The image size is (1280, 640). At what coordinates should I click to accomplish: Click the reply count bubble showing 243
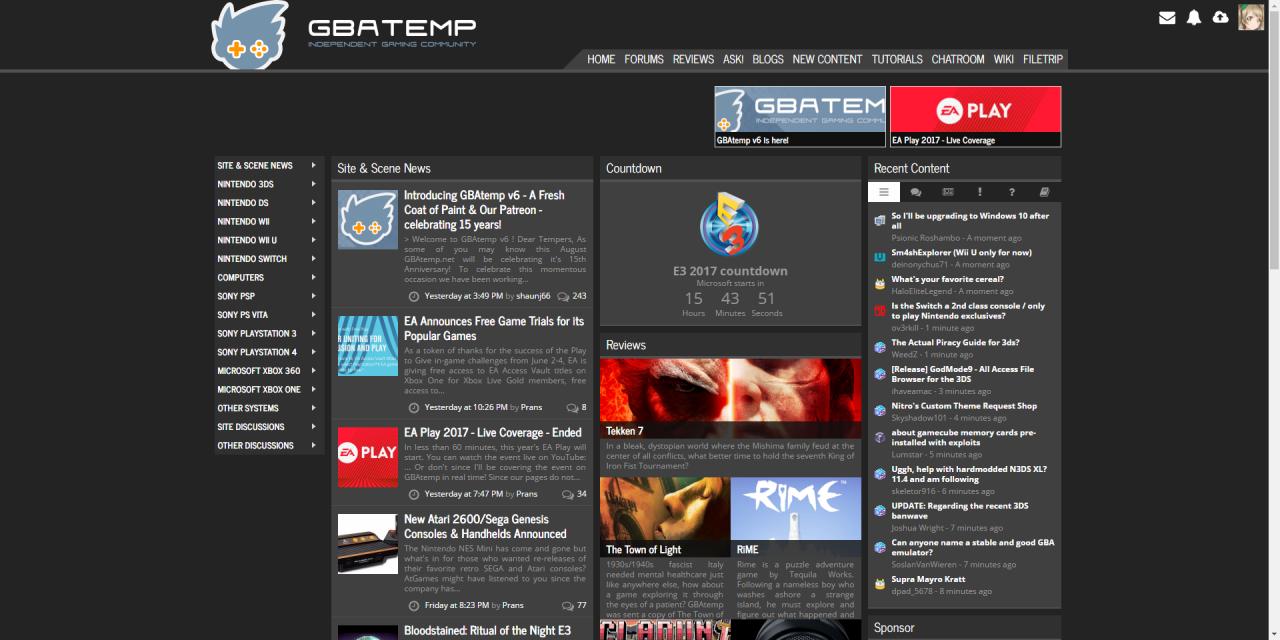point(573,296)
